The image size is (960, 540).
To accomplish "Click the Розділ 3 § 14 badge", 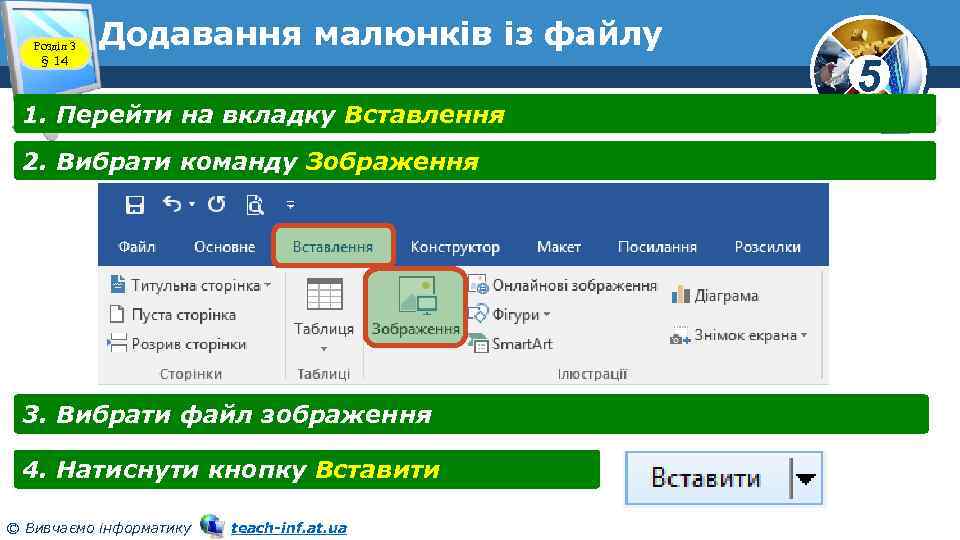I will coord(54,53).
